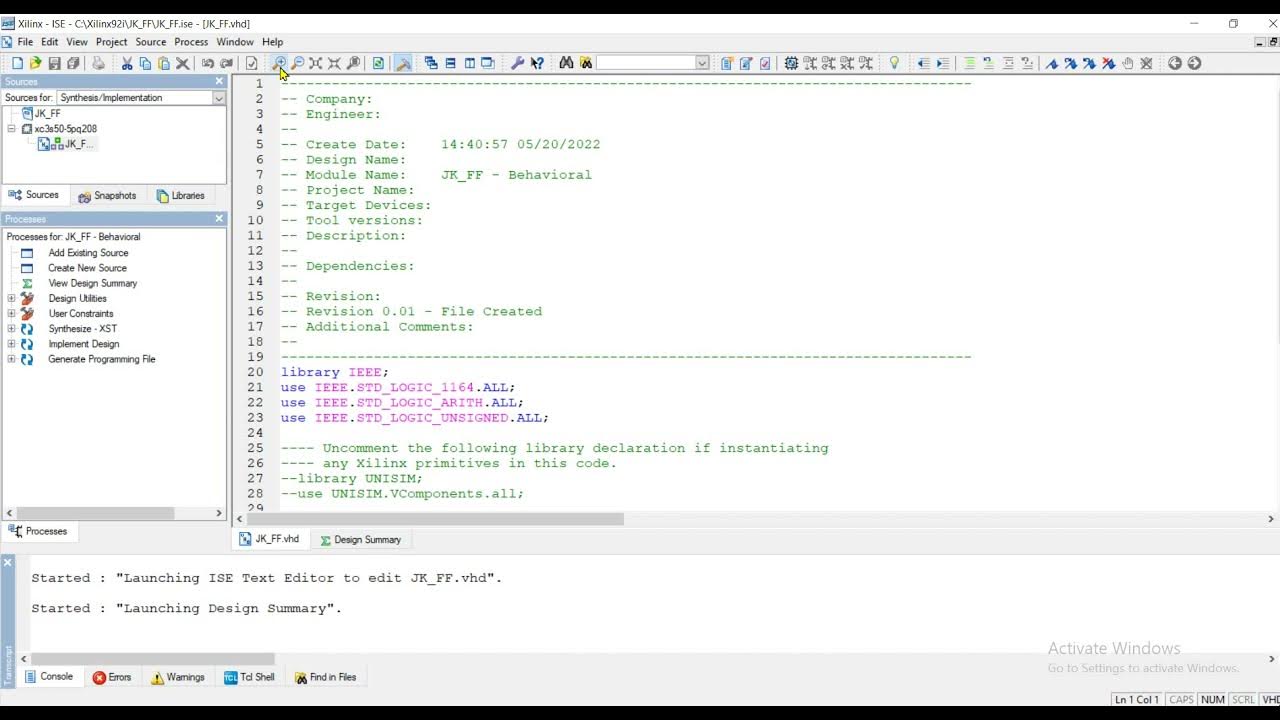
Task: Click the Redo icon
Action: (227, 63)
